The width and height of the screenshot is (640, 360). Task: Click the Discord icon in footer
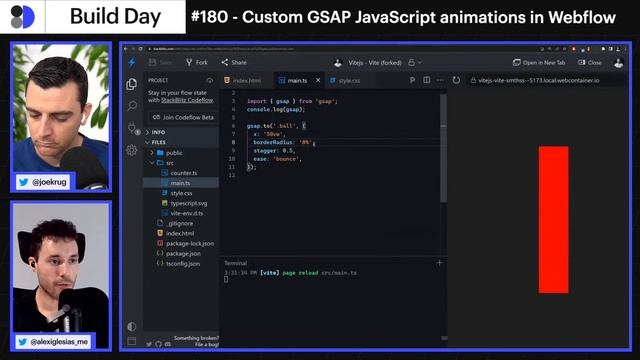[x=168, y=344]
